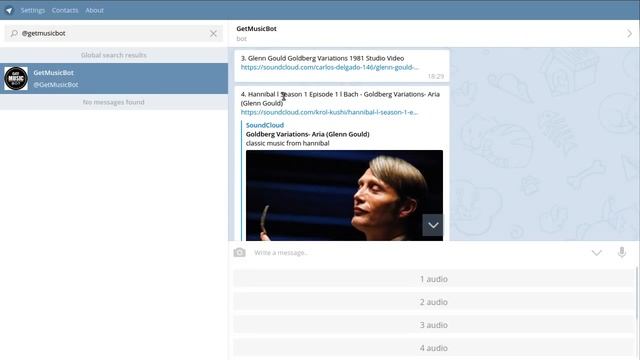Record a voice message with microphone icon
The image size is (640, 360).
[x=622, y=253]
